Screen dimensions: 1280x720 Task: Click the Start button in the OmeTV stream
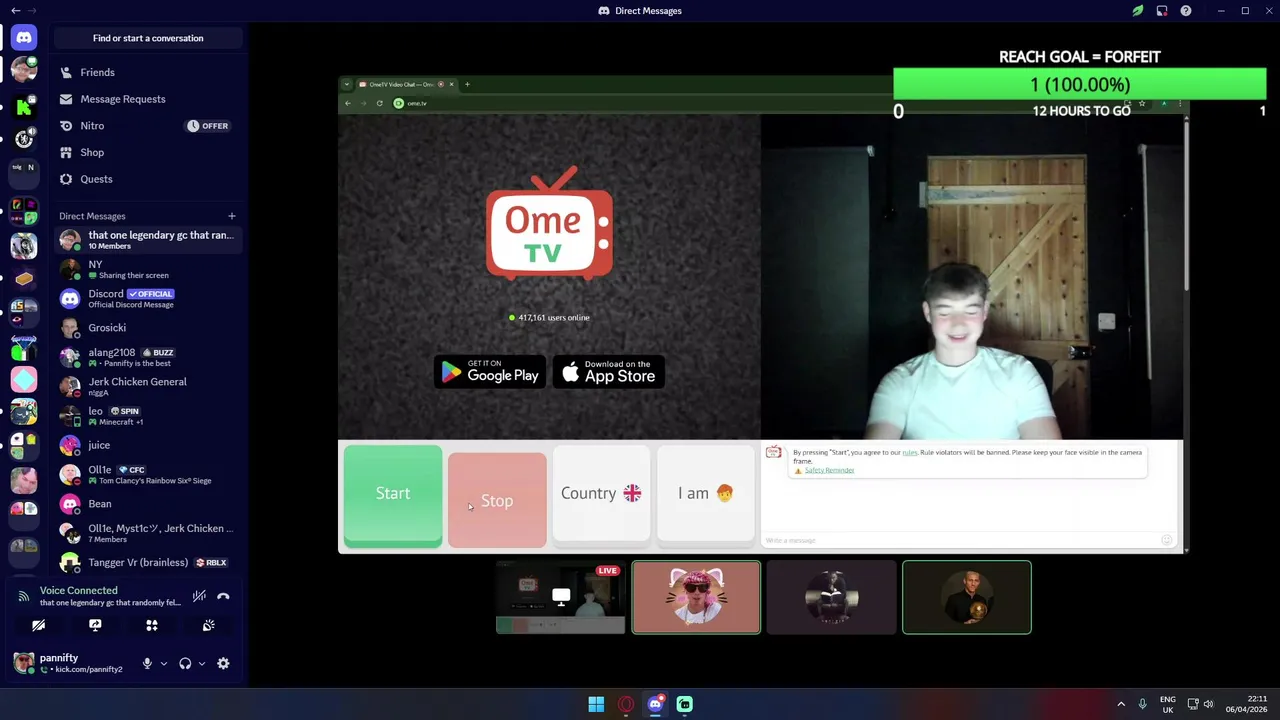pyautogui.click(x=393, y=494)
